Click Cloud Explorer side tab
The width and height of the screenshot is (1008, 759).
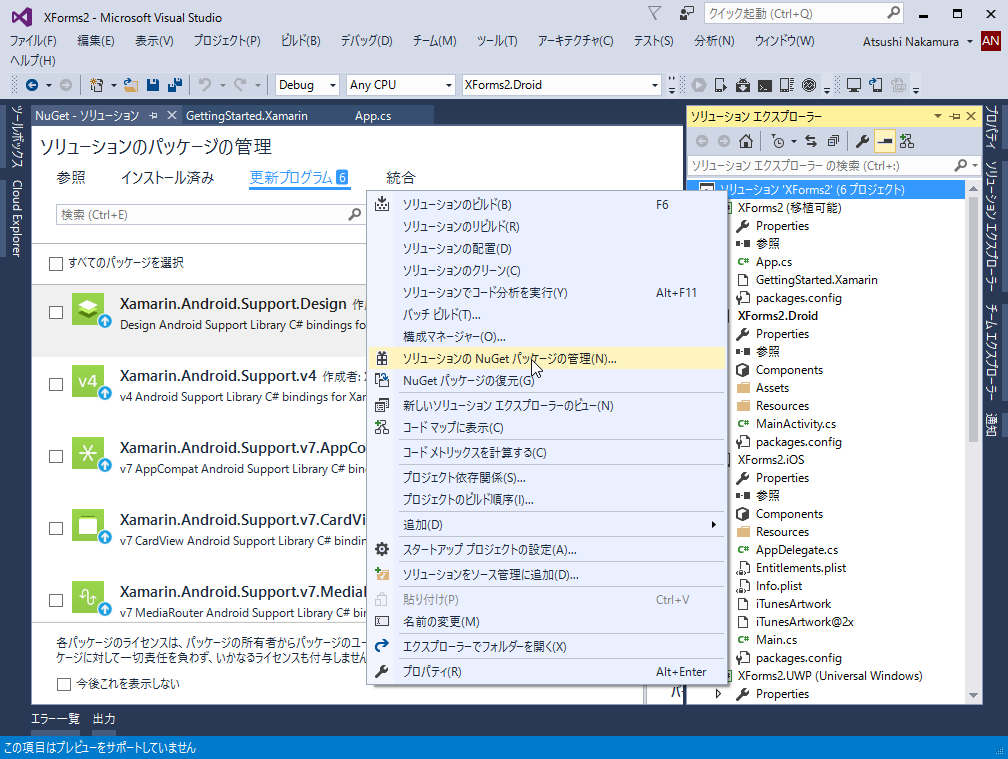pos(16,218)
